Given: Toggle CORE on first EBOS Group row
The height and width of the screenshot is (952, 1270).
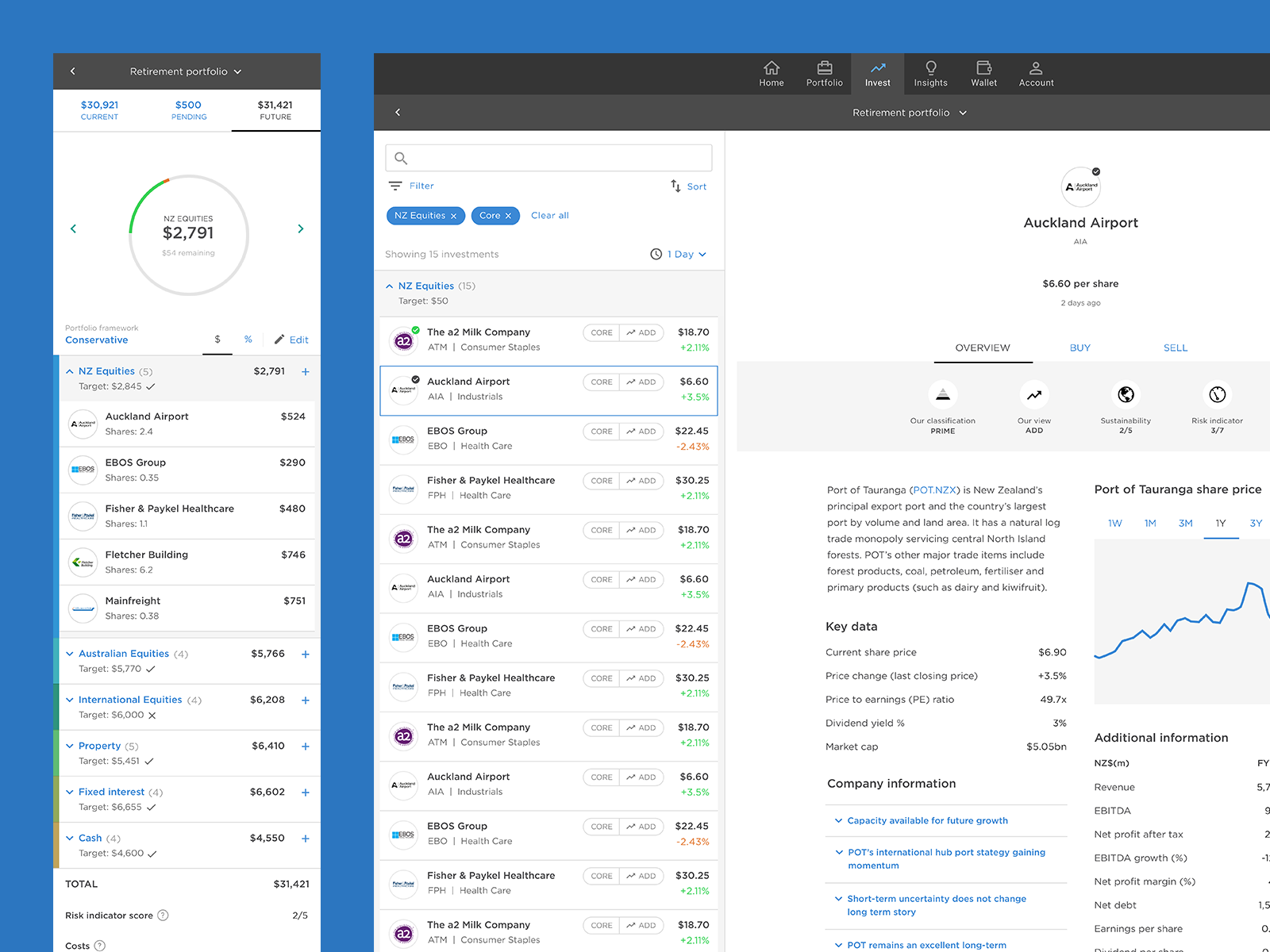Looking at the screenshot, I should click(x=602, y=432).
